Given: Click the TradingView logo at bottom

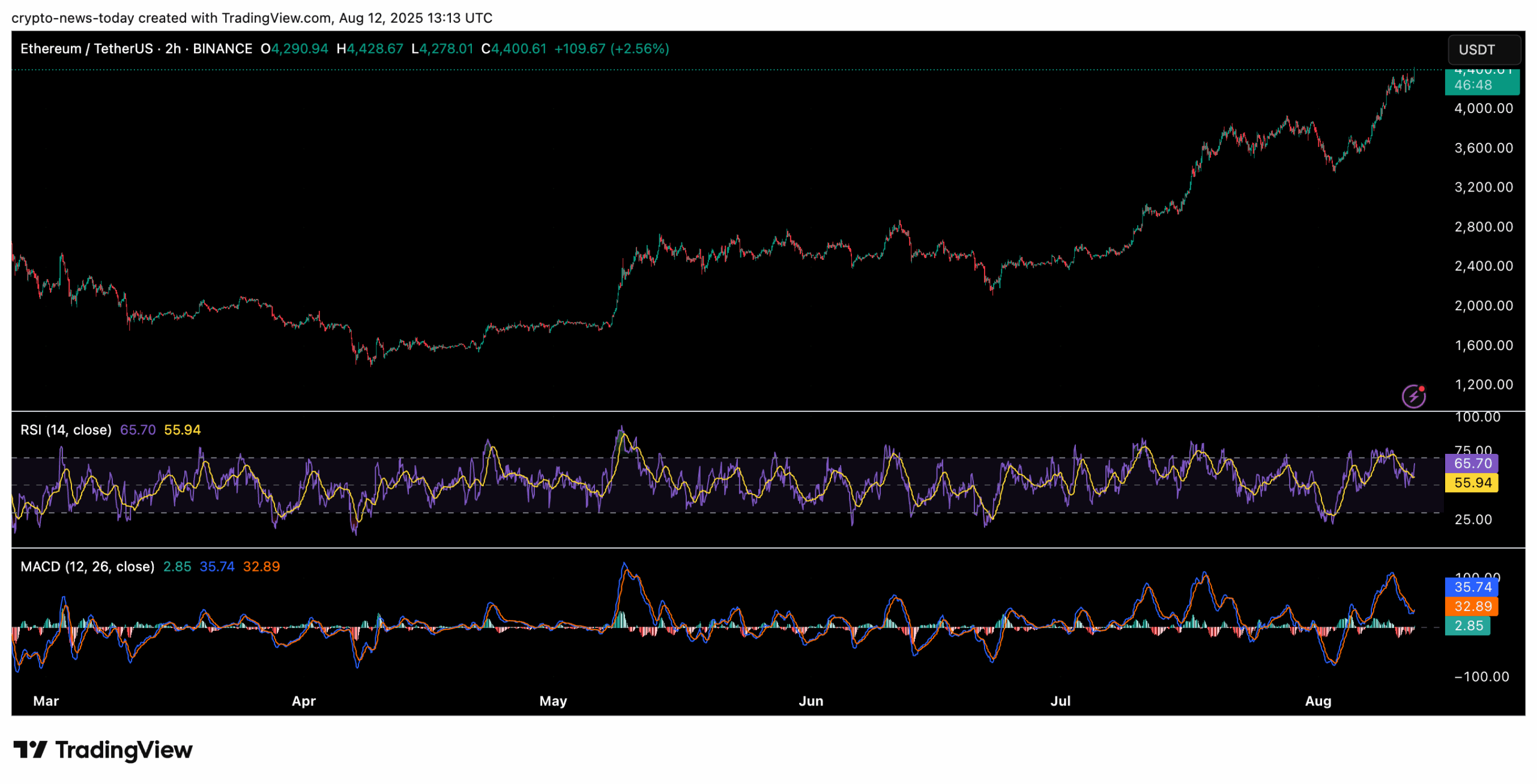Looking at the screenshot, I should [103, 750].
